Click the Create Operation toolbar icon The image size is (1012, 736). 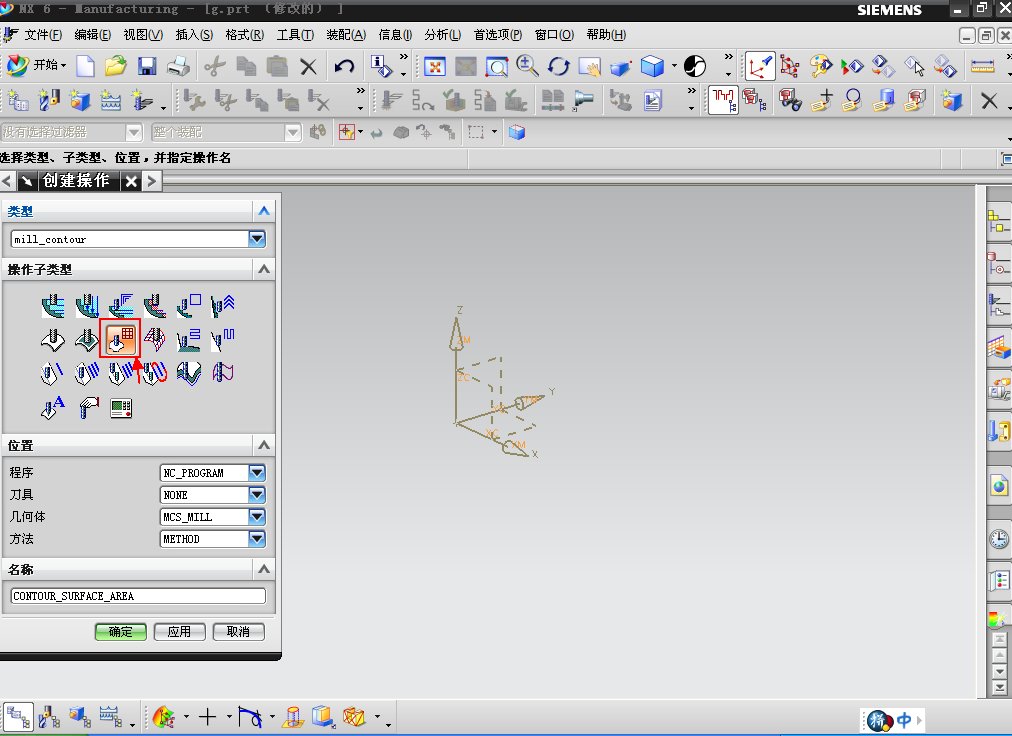pos(141,101)
